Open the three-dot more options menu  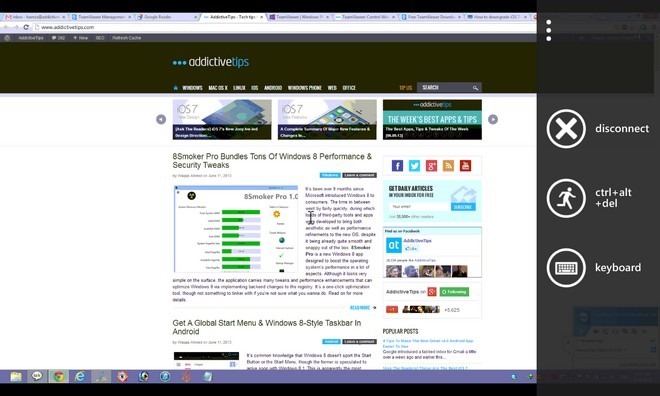[x=548, y=30]
